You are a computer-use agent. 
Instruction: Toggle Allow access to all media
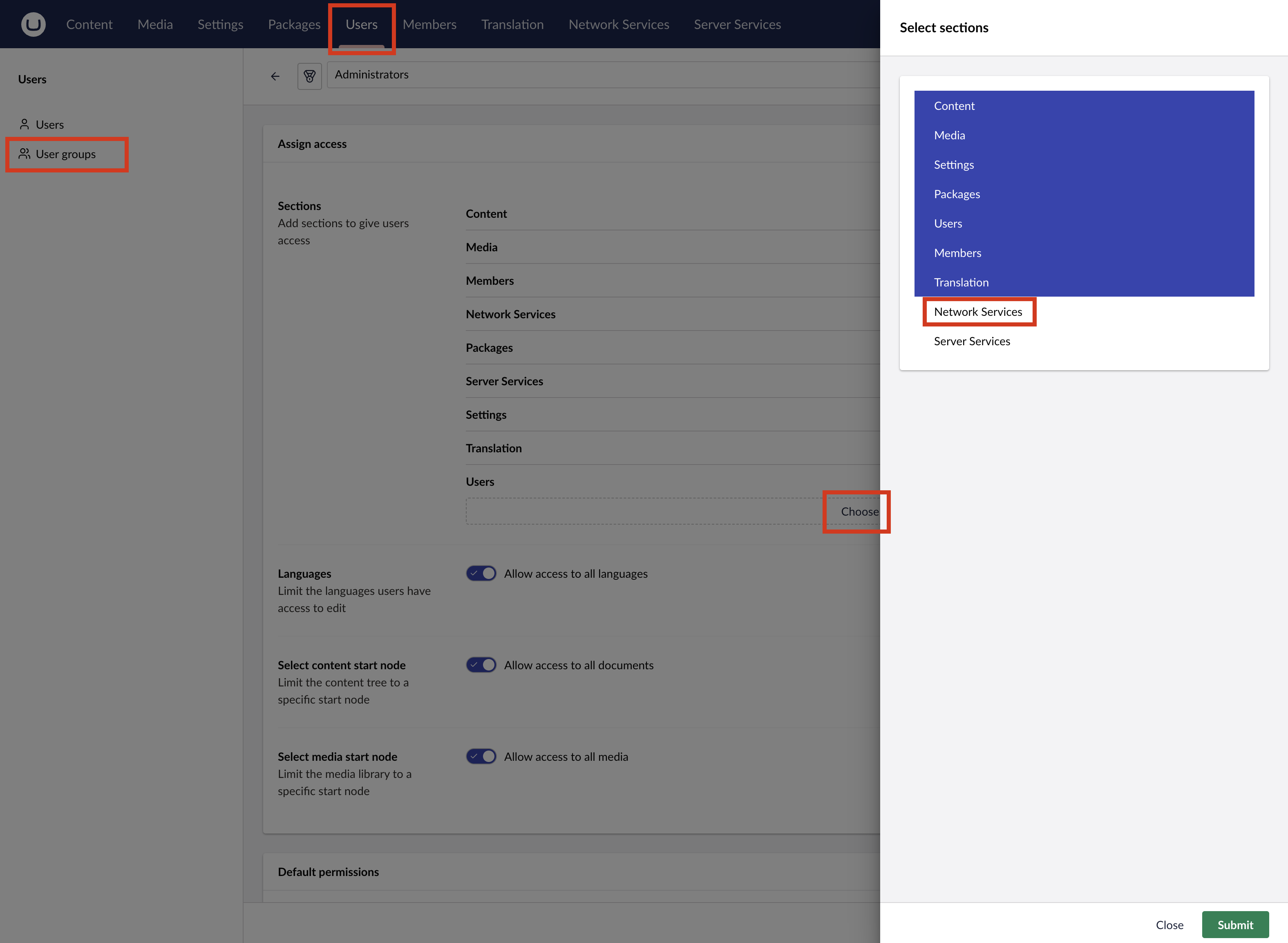tap(481, 756)
